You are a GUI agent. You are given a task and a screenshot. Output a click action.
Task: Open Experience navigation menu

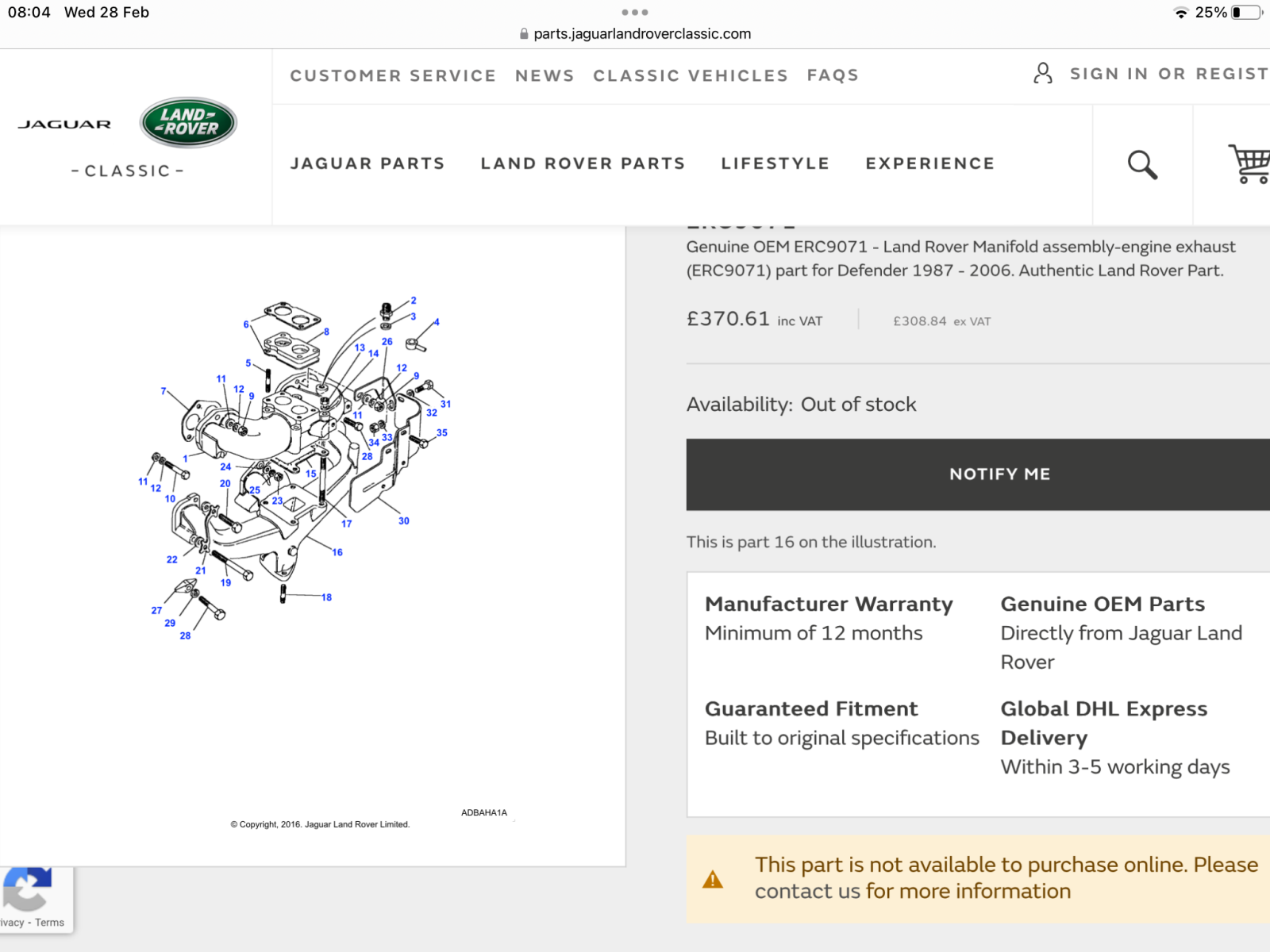(x=930, y=163)
